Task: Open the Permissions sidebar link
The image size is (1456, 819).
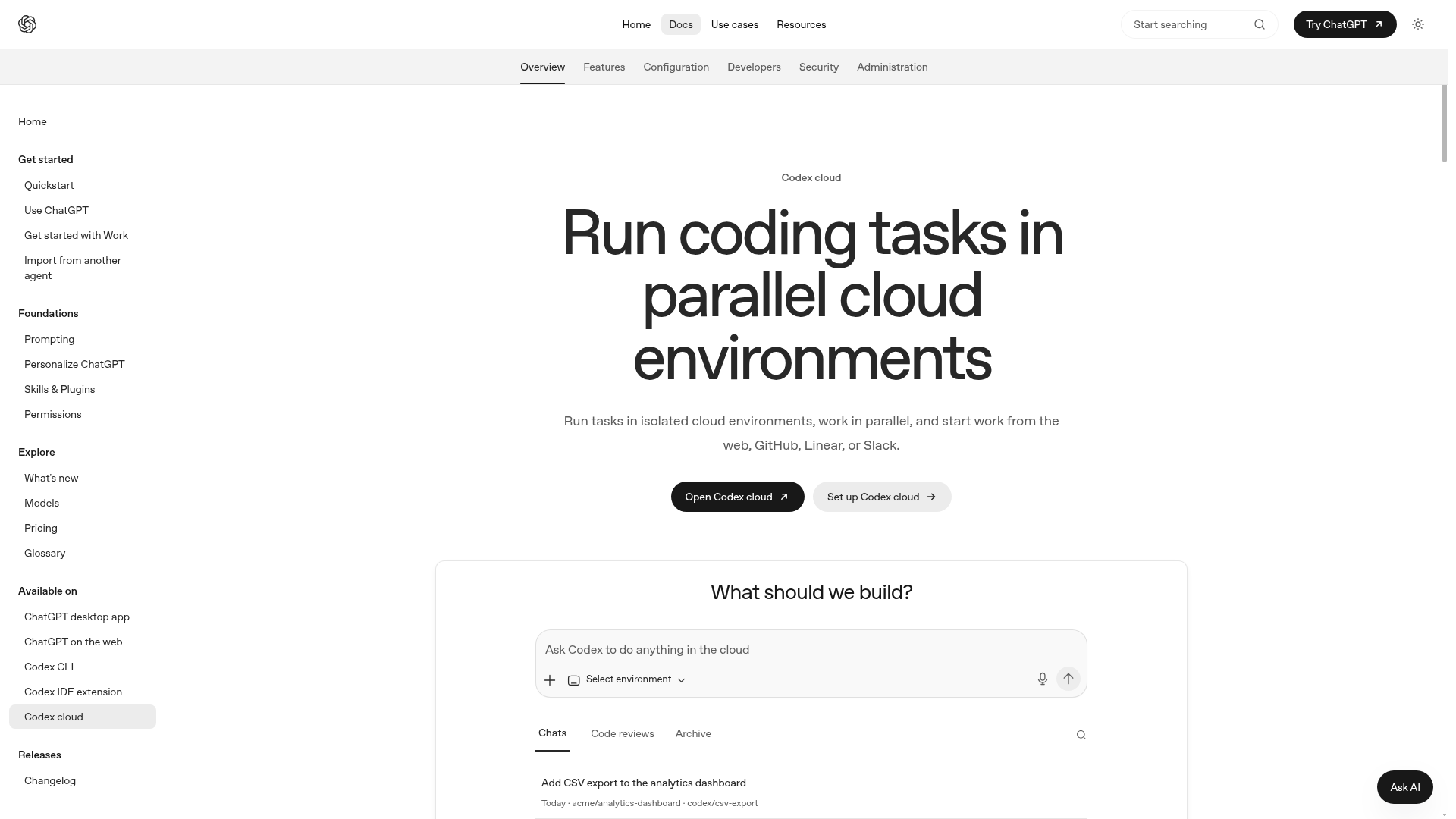Action: point(52,414)
